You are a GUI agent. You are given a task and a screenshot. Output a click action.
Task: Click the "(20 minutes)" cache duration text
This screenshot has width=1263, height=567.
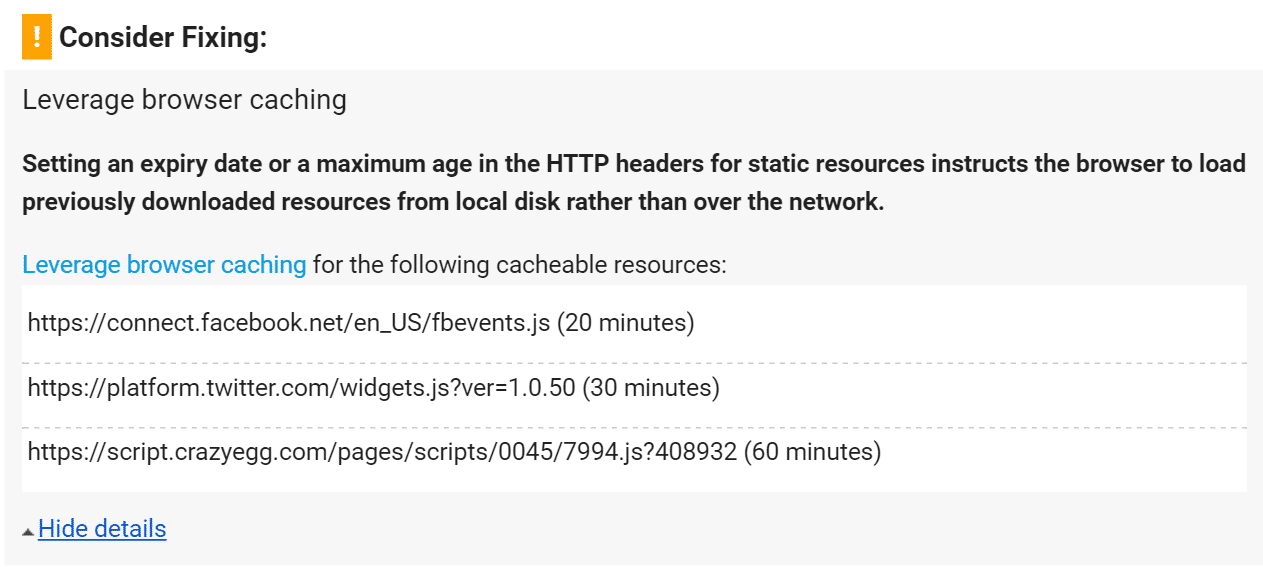point(625,323)
